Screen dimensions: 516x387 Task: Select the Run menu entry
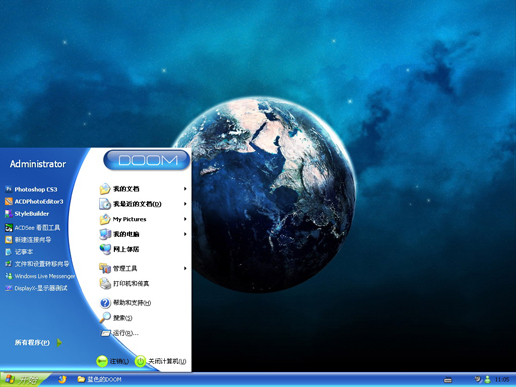[x=119, y=333]
